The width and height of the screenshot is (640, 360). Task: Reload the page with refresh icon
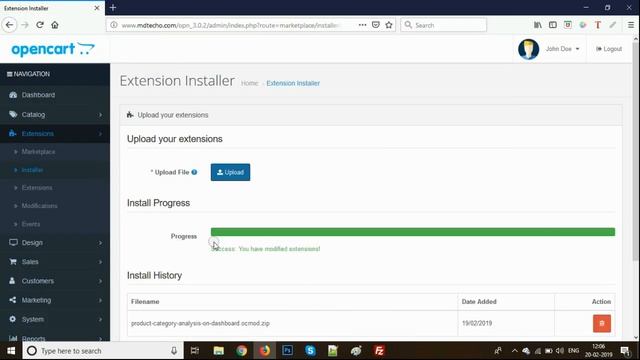pyautogui.click(x=40, y=25)
